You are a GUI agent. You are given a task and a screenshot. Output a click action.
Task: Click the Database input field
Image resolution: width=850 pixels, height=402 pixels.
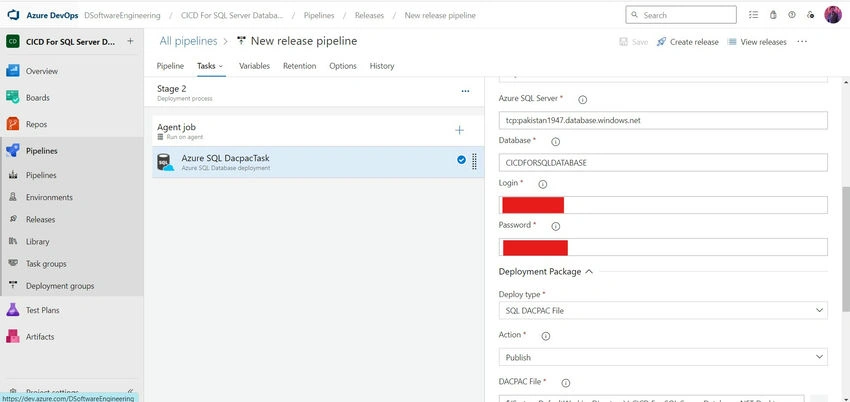(x=663, y=163)
